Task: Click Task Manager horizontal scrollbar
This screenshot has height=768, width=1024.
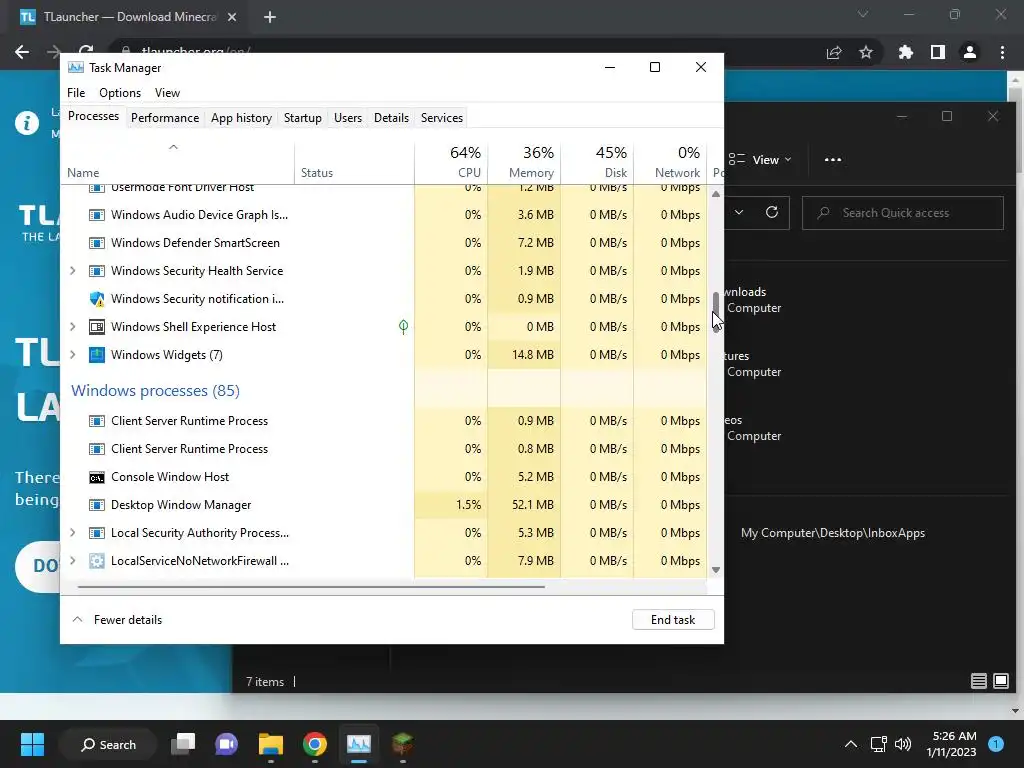Action: [311, 587]
